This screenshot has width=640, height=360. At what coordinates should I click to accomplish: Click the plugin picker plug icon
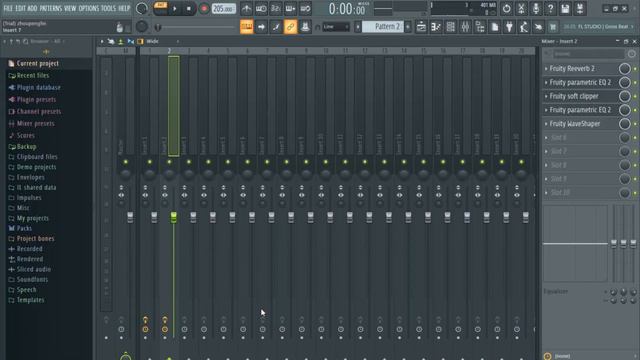(x=509, y=27)
